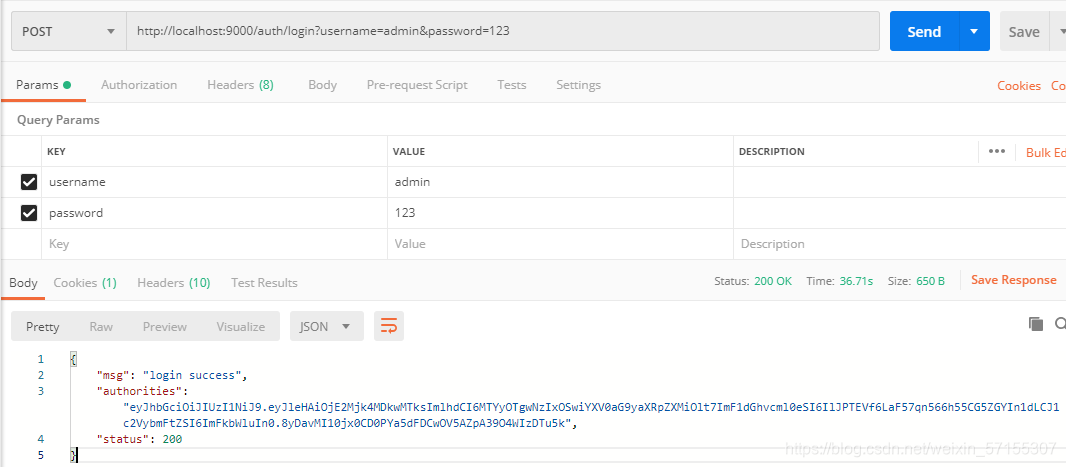Select the Visualize view
1066x467 pixels.
[241, 326]
